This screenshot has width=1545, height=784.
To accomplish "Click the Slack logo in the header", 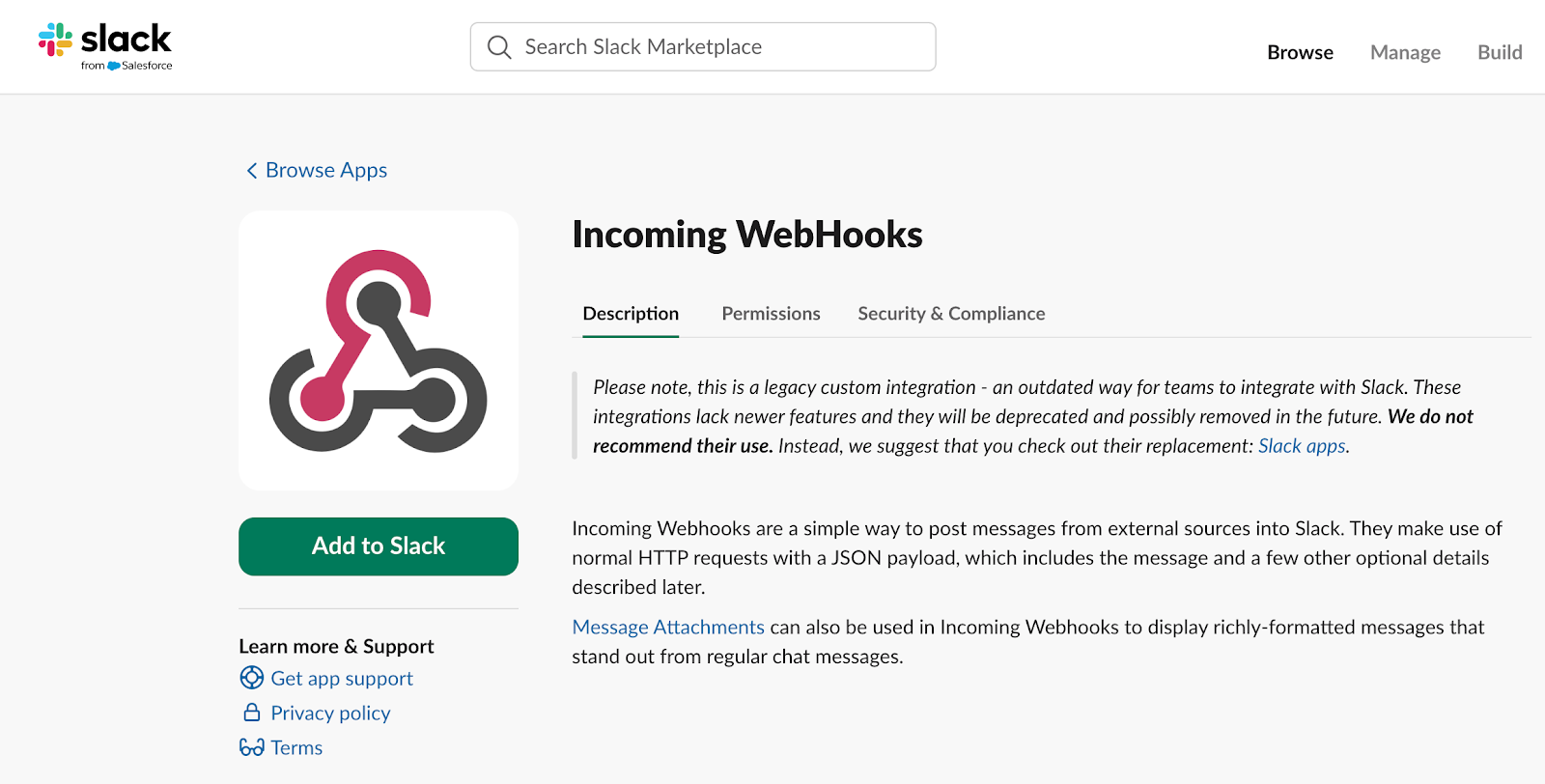I will click(105, 46).
